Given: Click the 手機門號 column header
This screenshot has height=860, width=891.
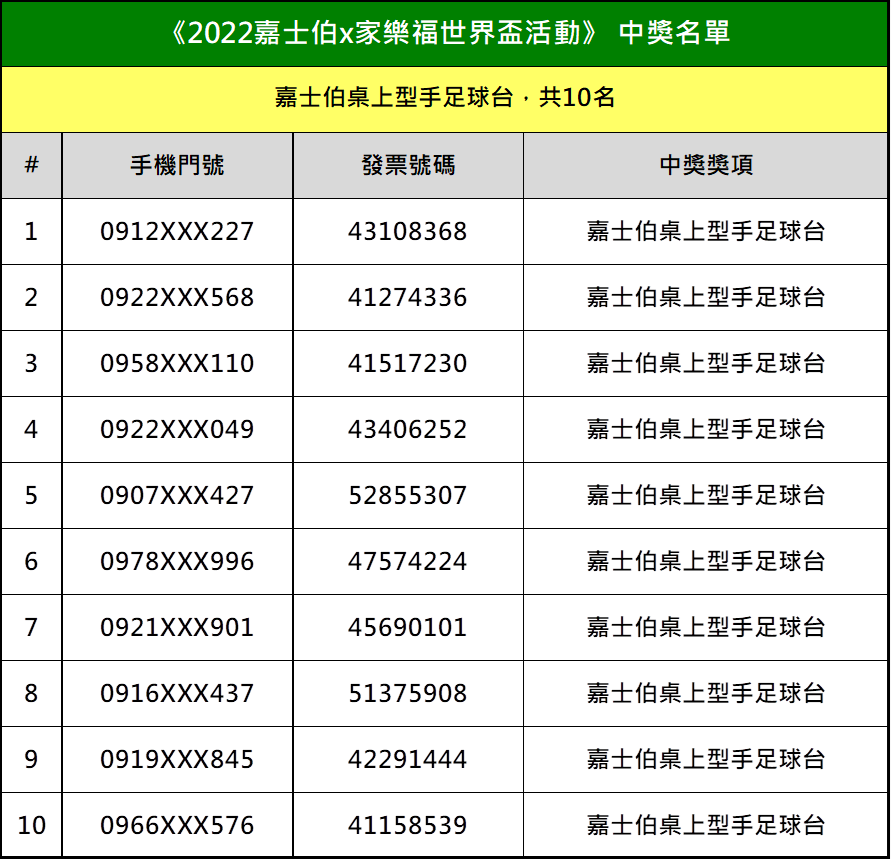Looking at the screenshot, I should tap(177, 165).
